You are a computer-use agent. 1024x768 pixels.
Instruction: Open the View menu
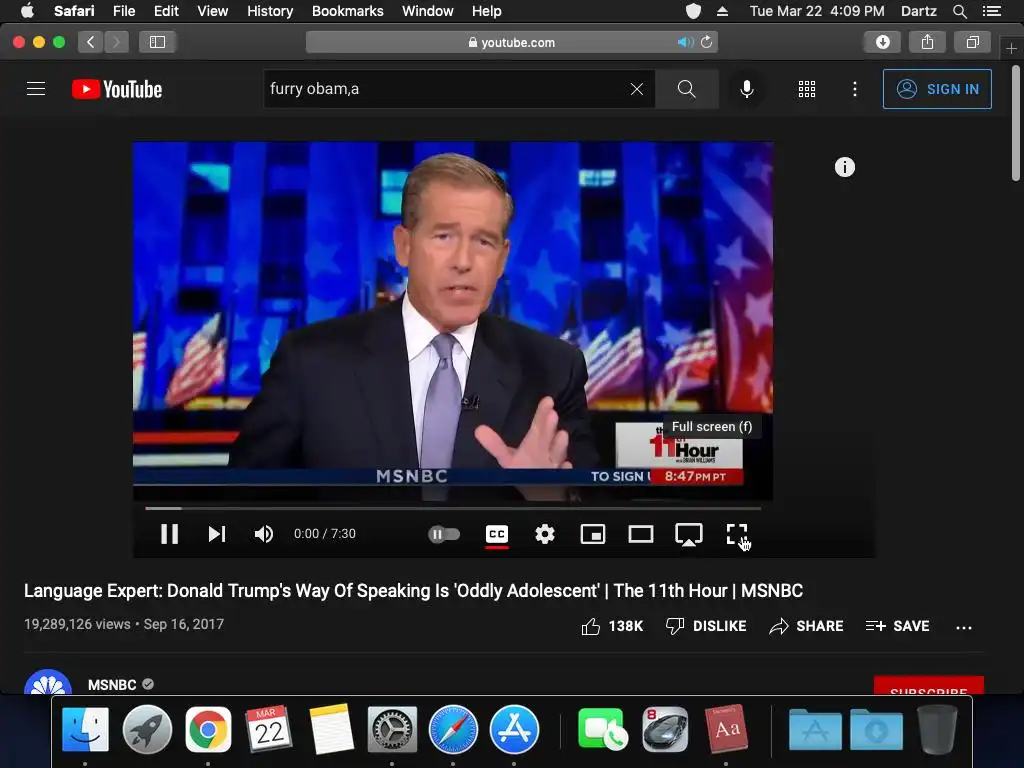pyautogui.click(x=213, y=11)
